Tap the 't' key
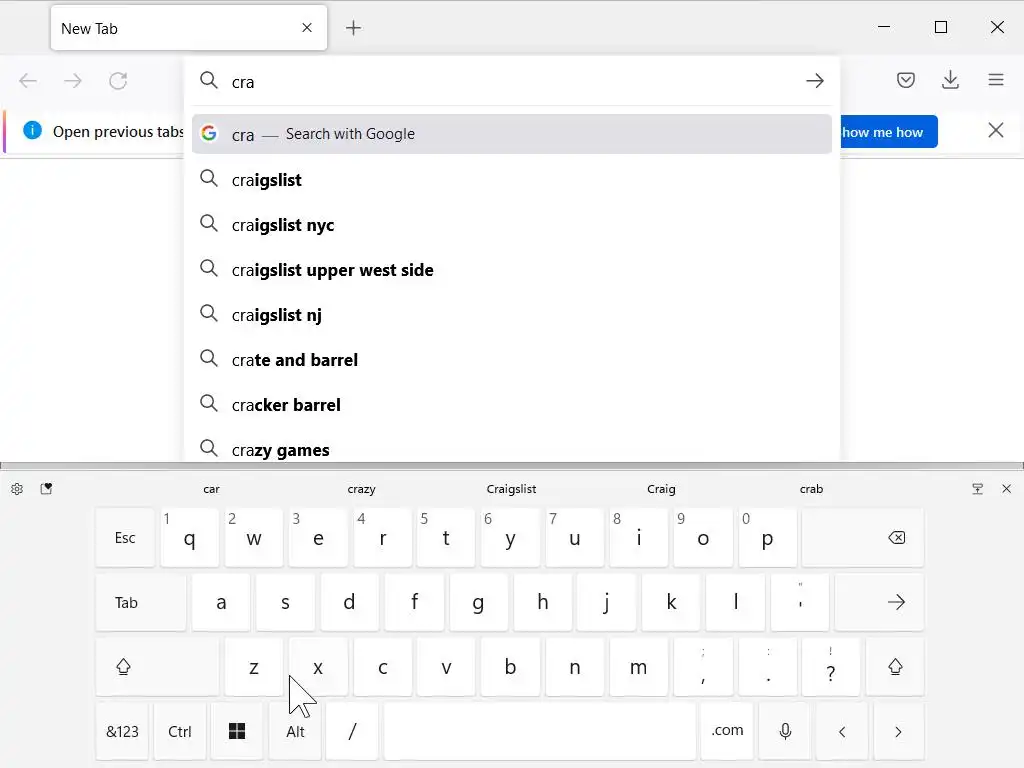 [446, 538]
